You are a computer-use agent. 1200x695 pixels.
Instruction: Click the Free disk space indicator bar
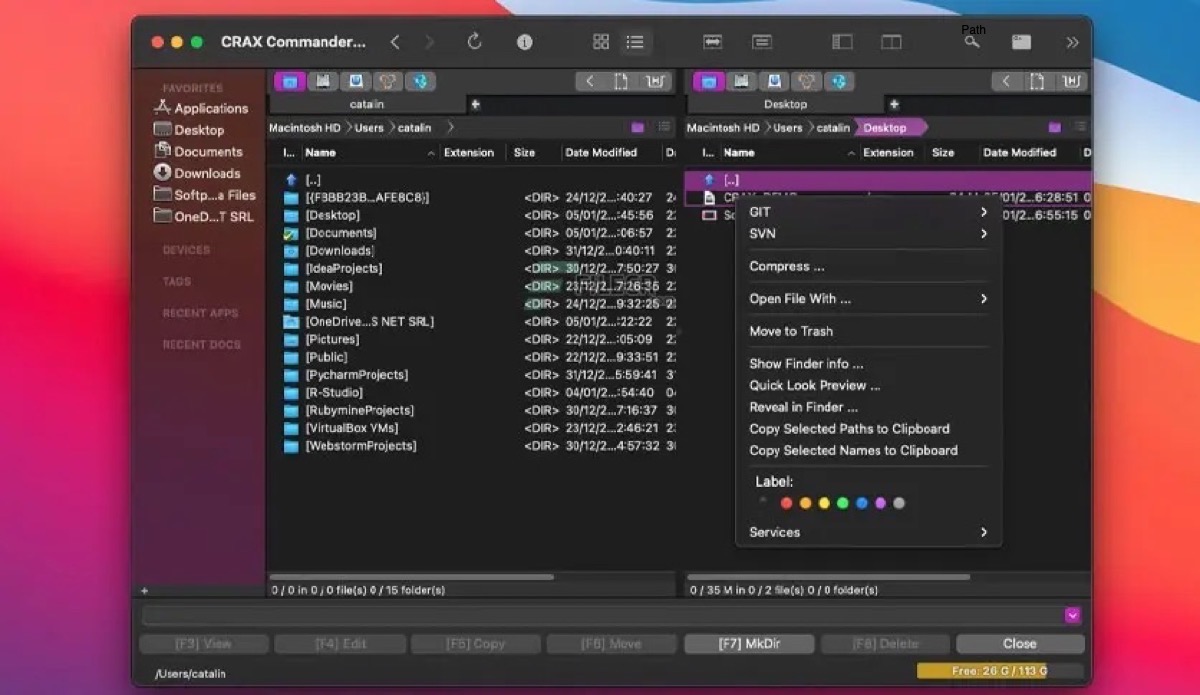(999, 671)
